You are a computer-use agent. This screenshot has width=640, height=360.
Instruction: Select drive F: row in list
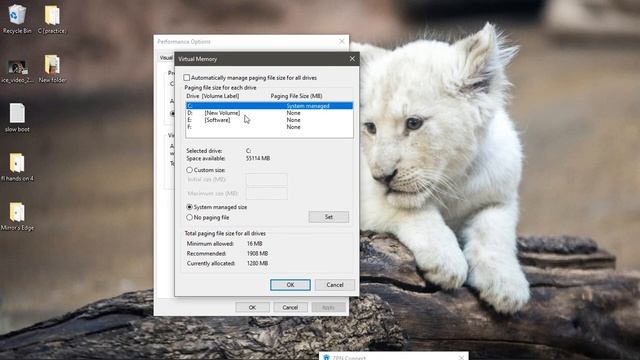click(269, 127)
